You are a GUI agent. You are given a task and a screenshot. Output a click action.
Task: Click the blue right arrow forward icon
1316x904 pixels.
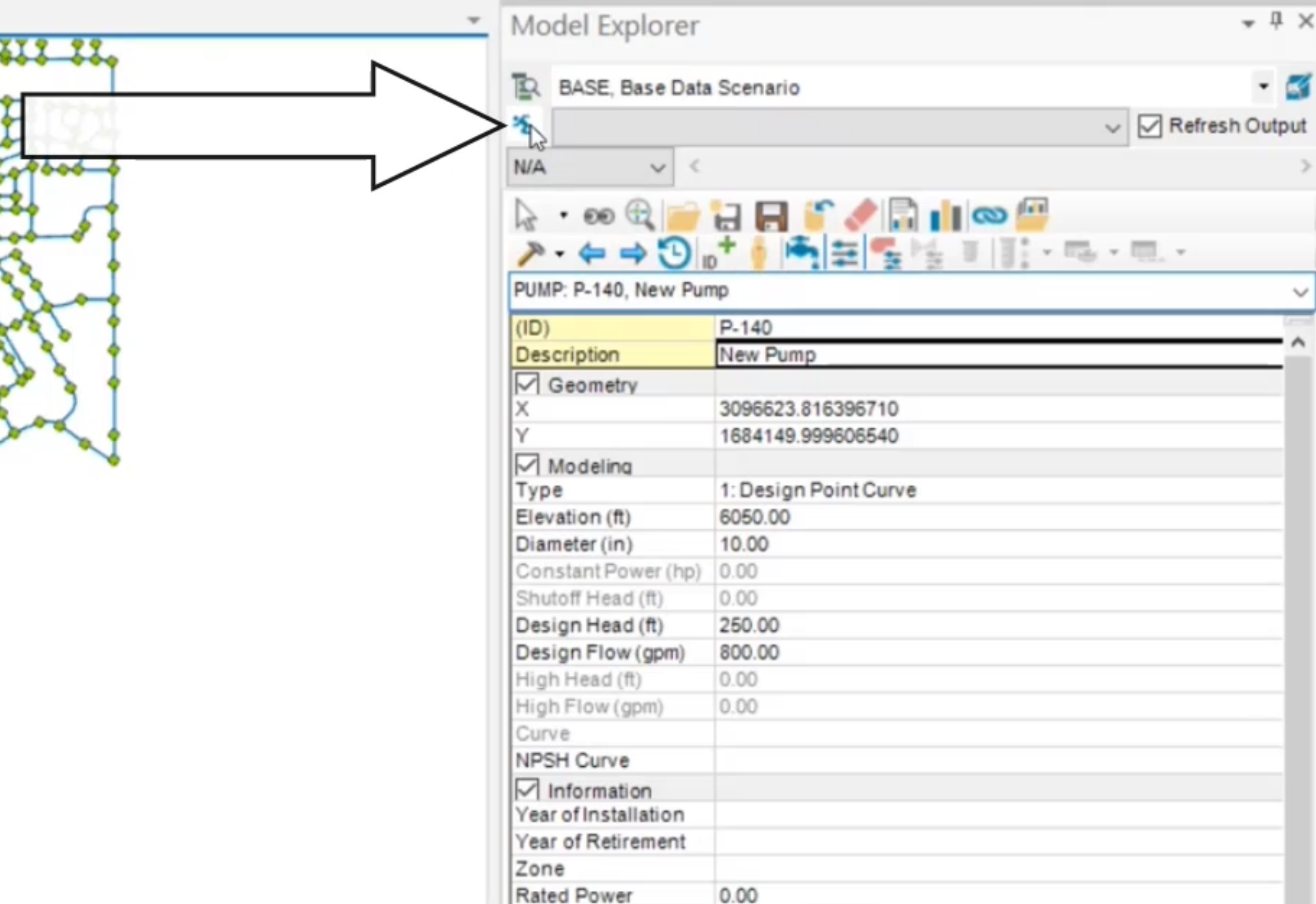(633, 253)
